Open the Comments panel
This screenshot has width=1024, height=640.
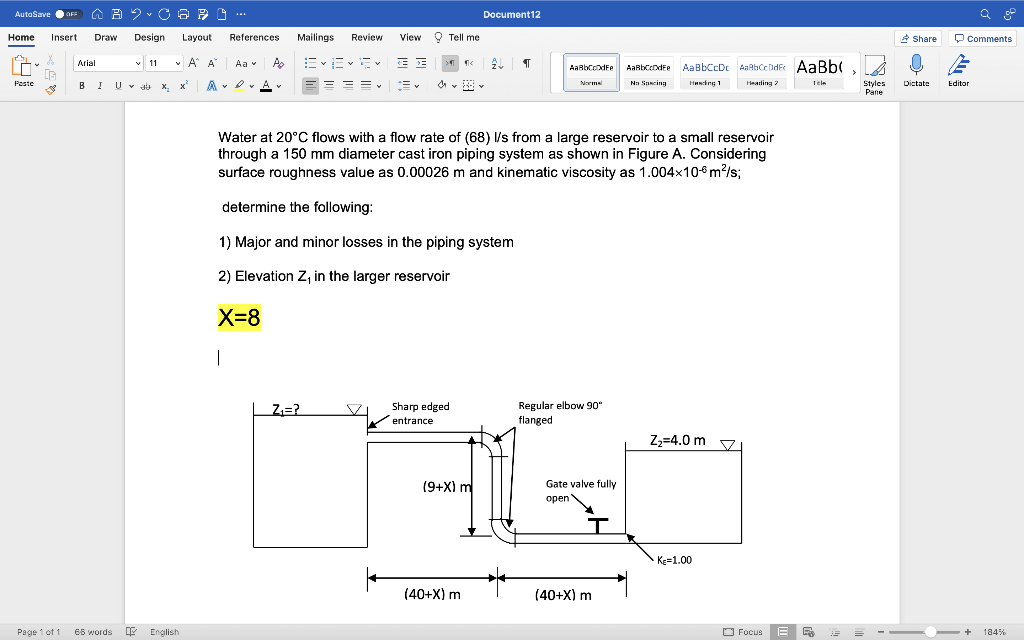982,38
